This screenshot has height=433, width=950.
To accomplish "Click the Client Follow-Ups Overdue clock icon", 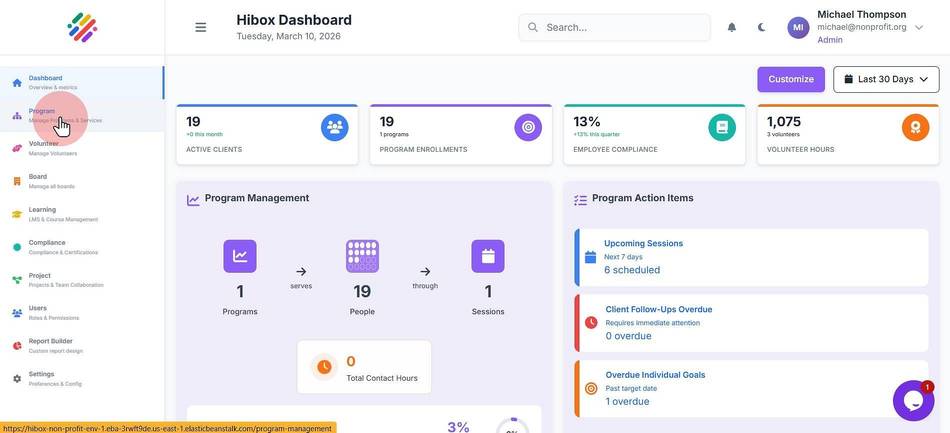I will tap(591, 323).
